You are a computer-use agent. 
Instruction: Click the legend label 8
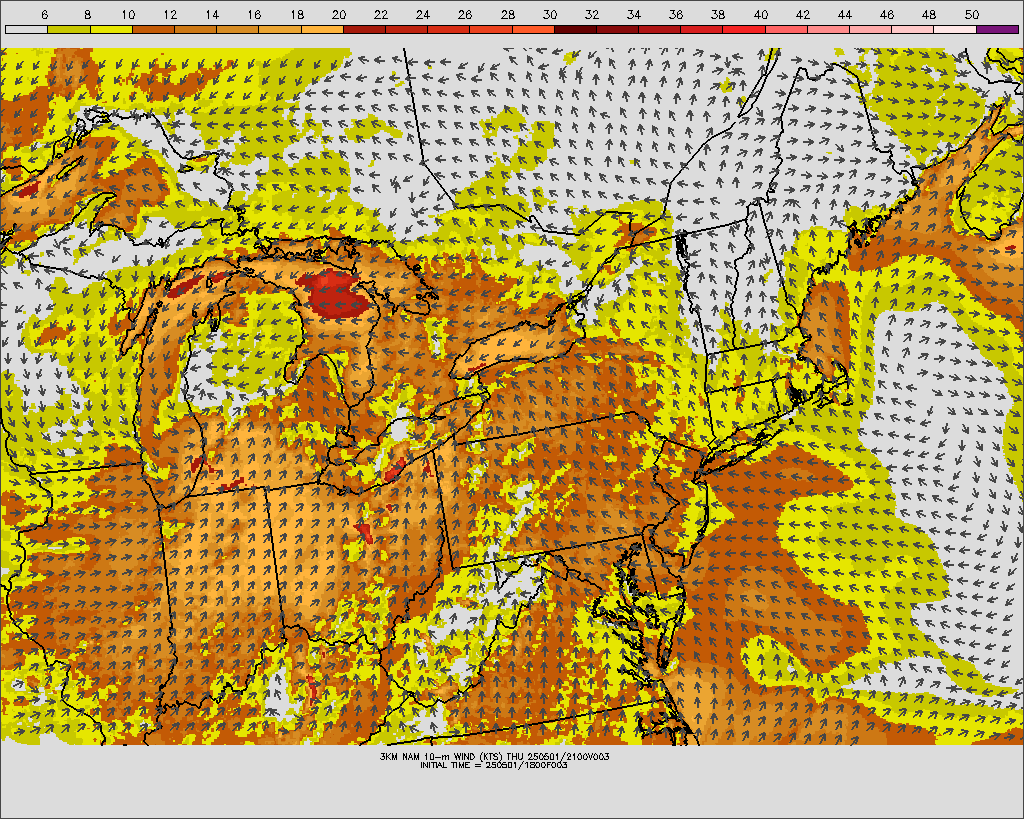88,14
